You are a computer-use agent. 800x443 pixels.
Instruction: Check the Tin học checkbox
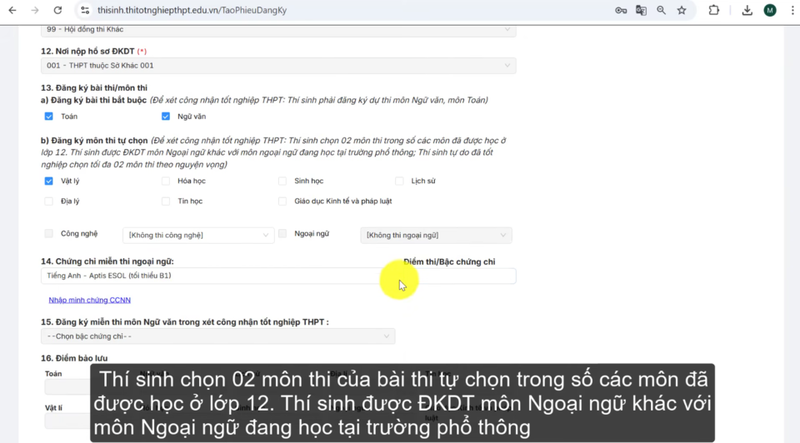tap(165, 201)
